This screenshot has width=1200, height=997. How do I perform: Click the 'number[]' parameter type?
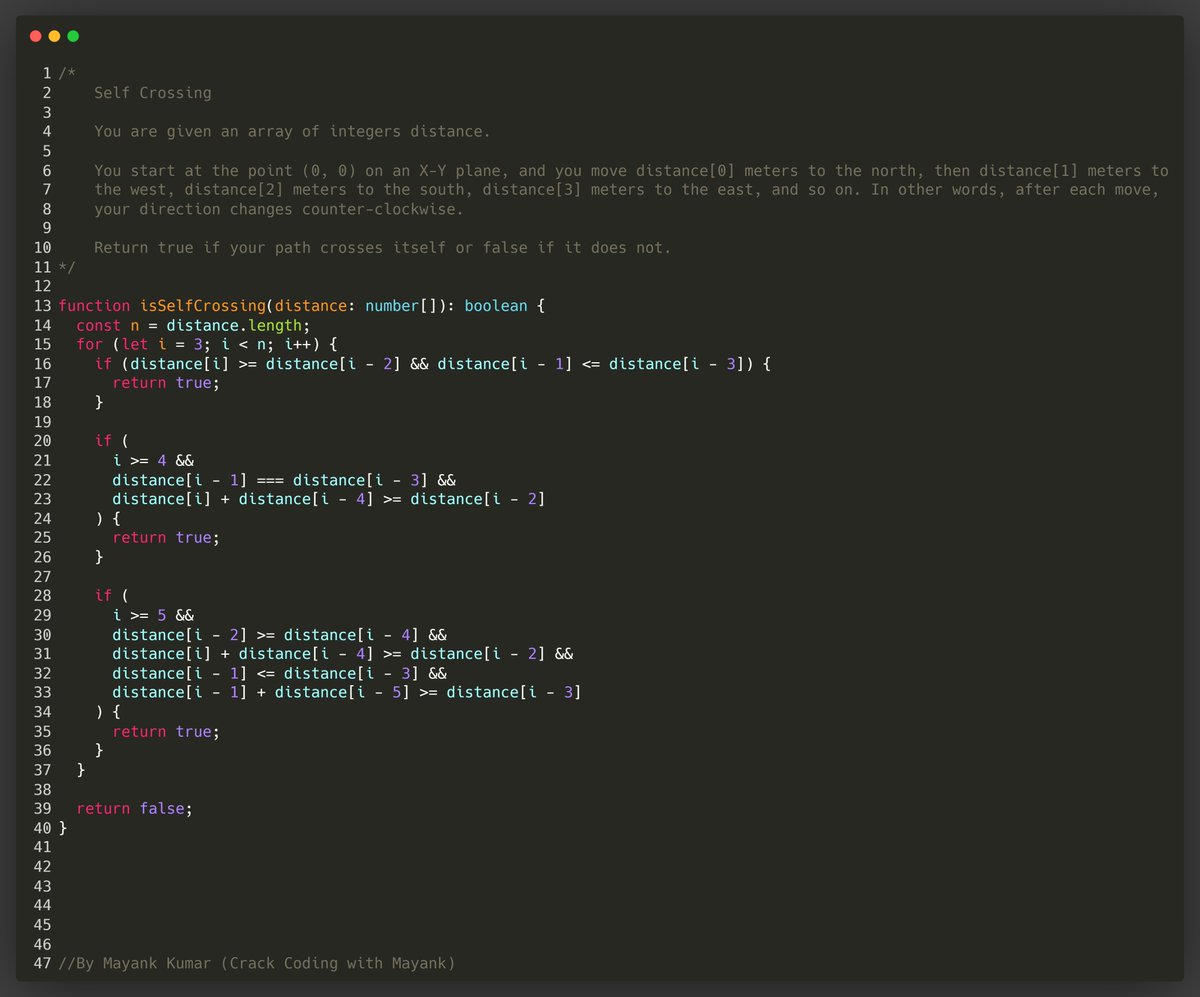click(x=401, y=305)
